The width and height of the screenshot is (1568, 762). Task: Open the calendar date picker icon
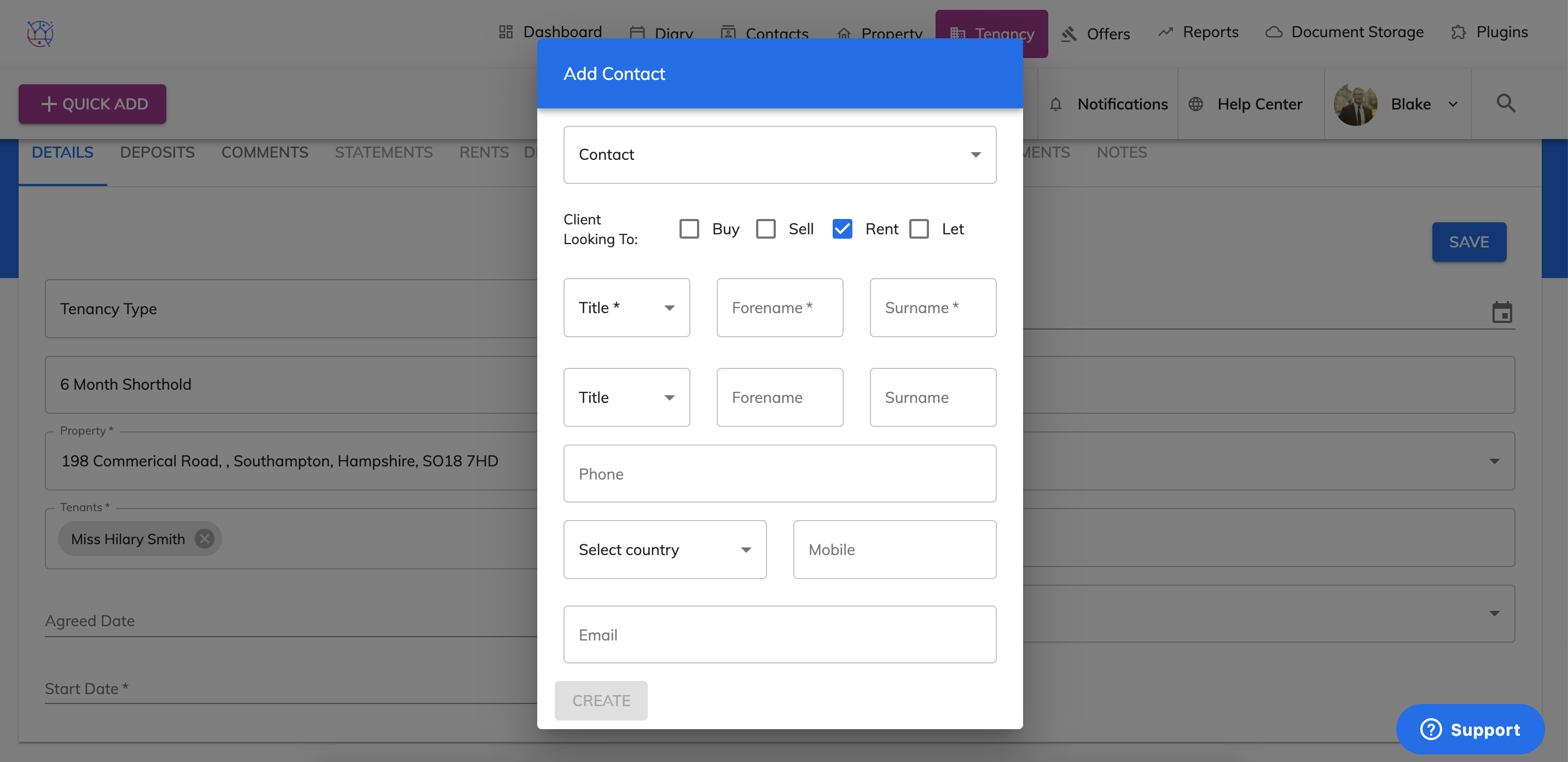click(1502, 313)
